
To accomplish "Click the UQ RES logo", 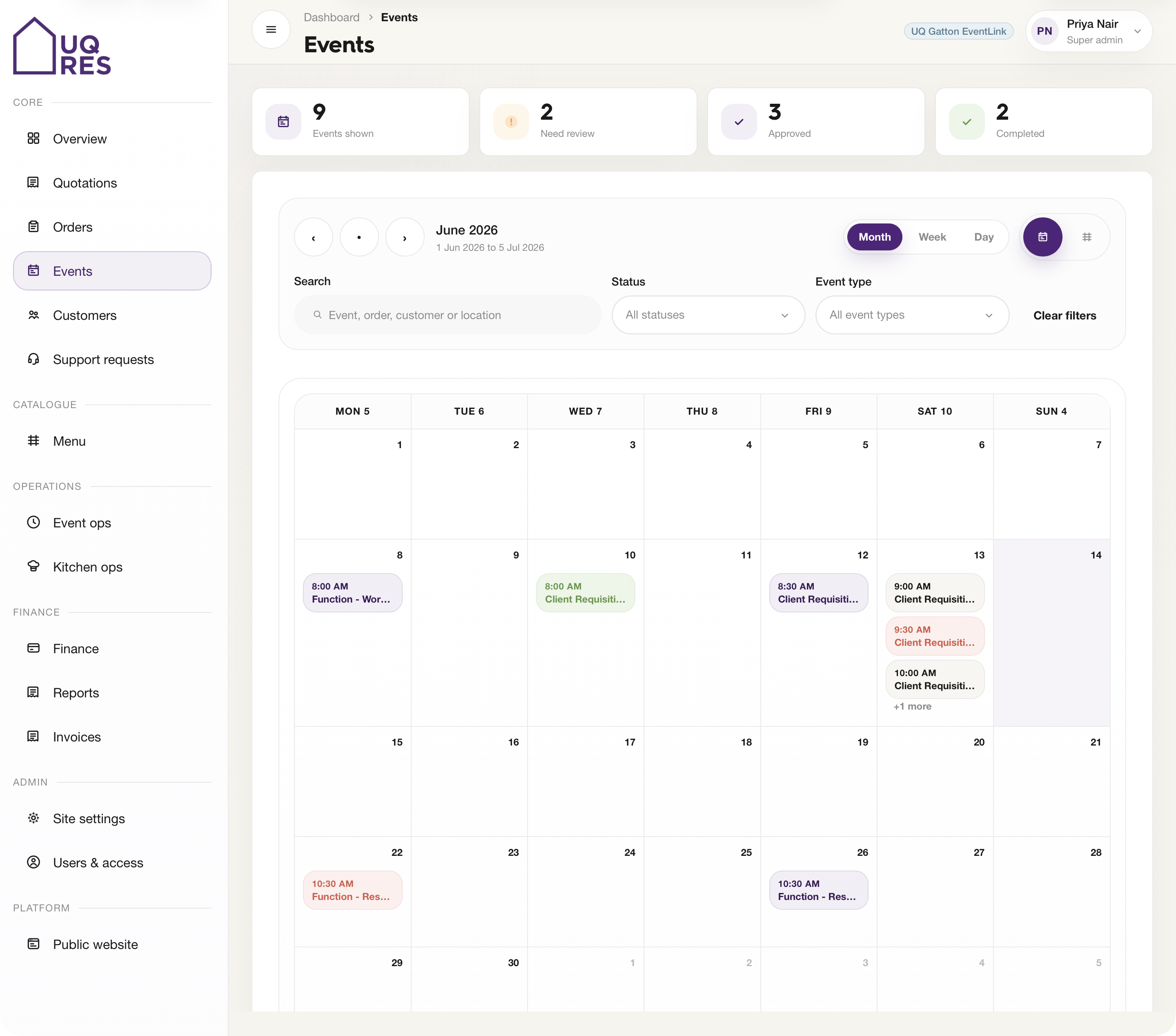I will pyautogui.click(x=62, y=46).
